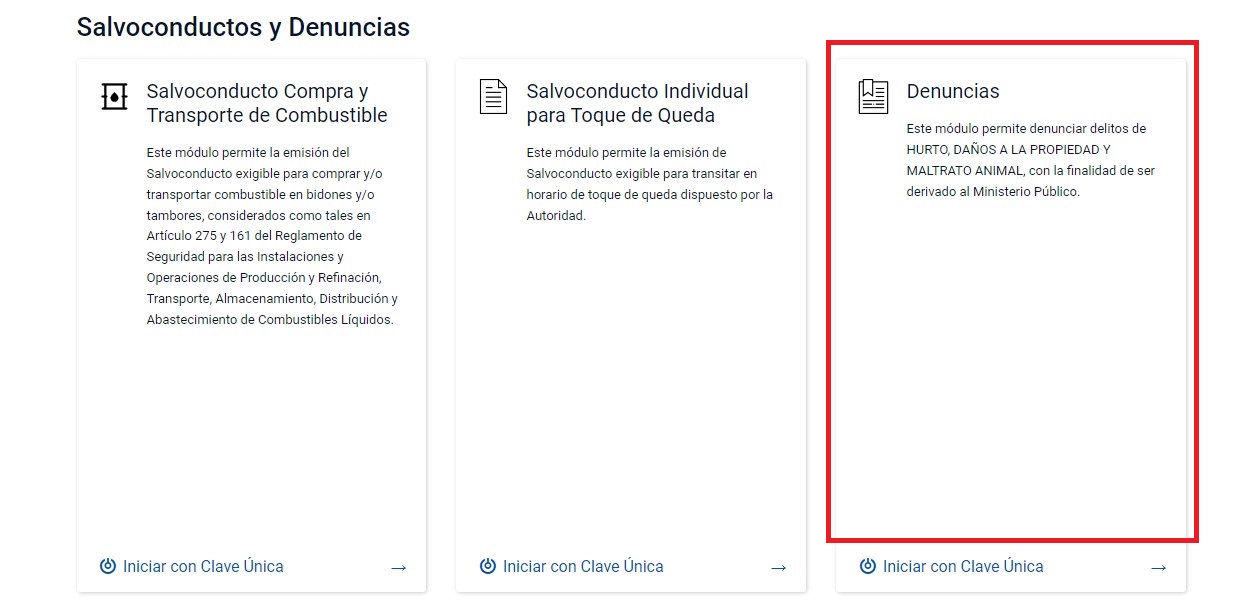Start with Clave Única for Denuncias
The height and width of the screenshot is (608, 1253).
tap(963, 567)
